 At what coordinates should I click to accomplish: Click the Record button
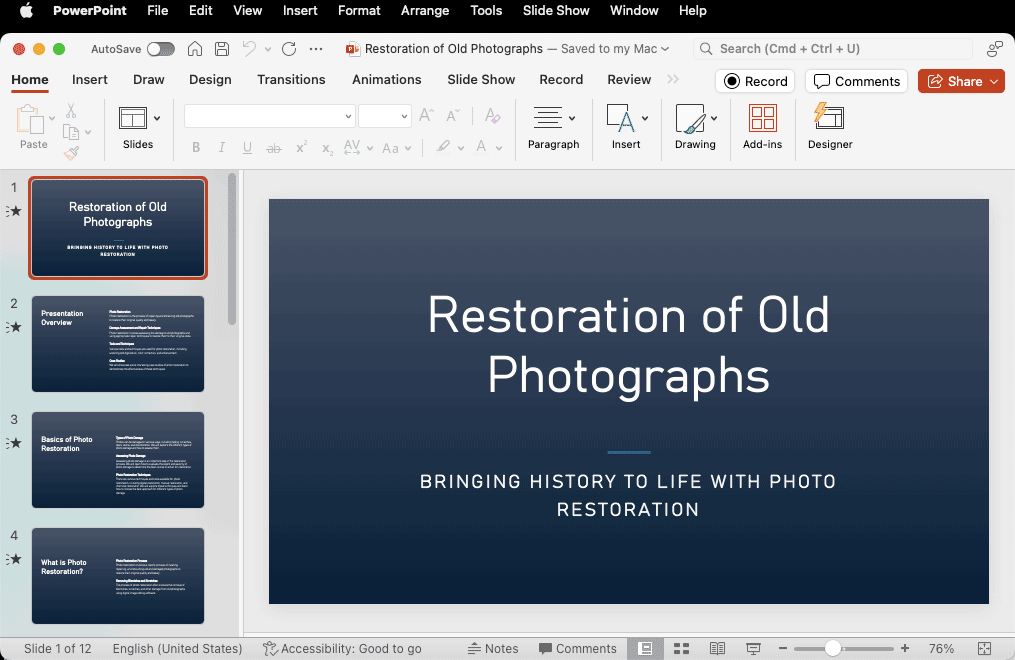755,81
